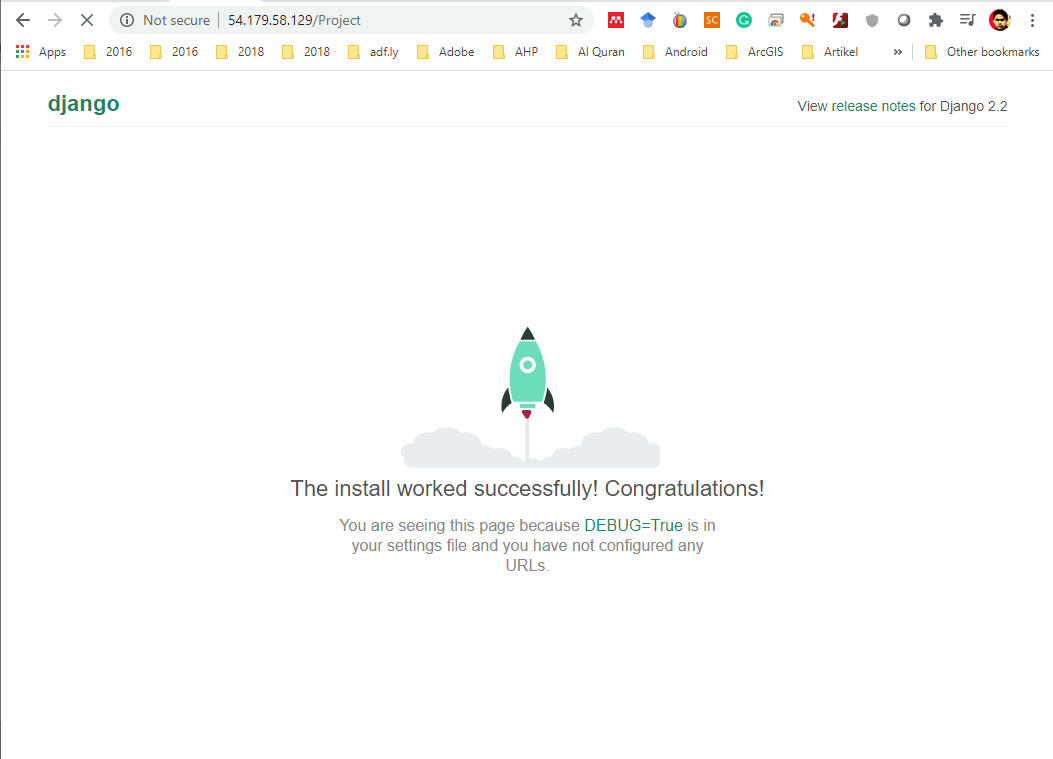The height and width of the screenshot is (759, 1053).
Task: Follow the DEBUG=True link
Action: coord(633,525)
